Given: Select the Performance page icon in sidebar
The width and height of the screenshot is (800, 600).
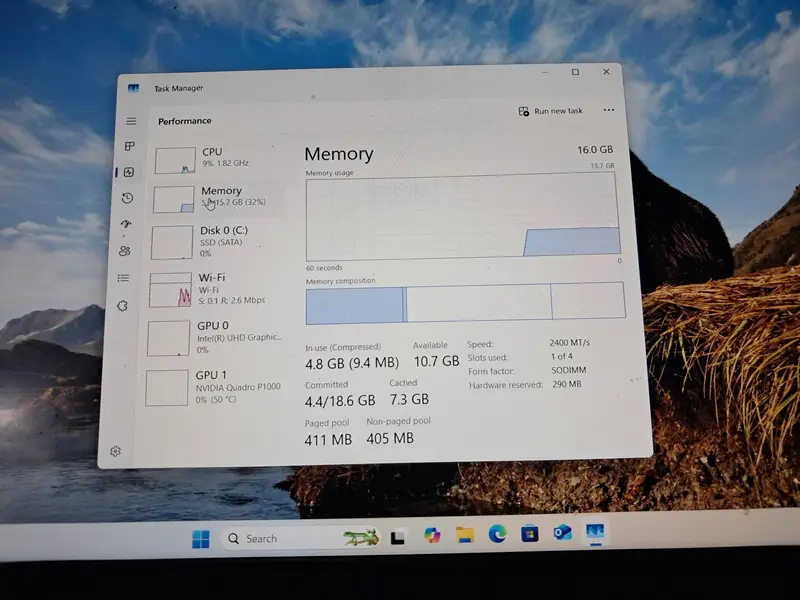Looking at the screenshot, I should tap(129, 172).
